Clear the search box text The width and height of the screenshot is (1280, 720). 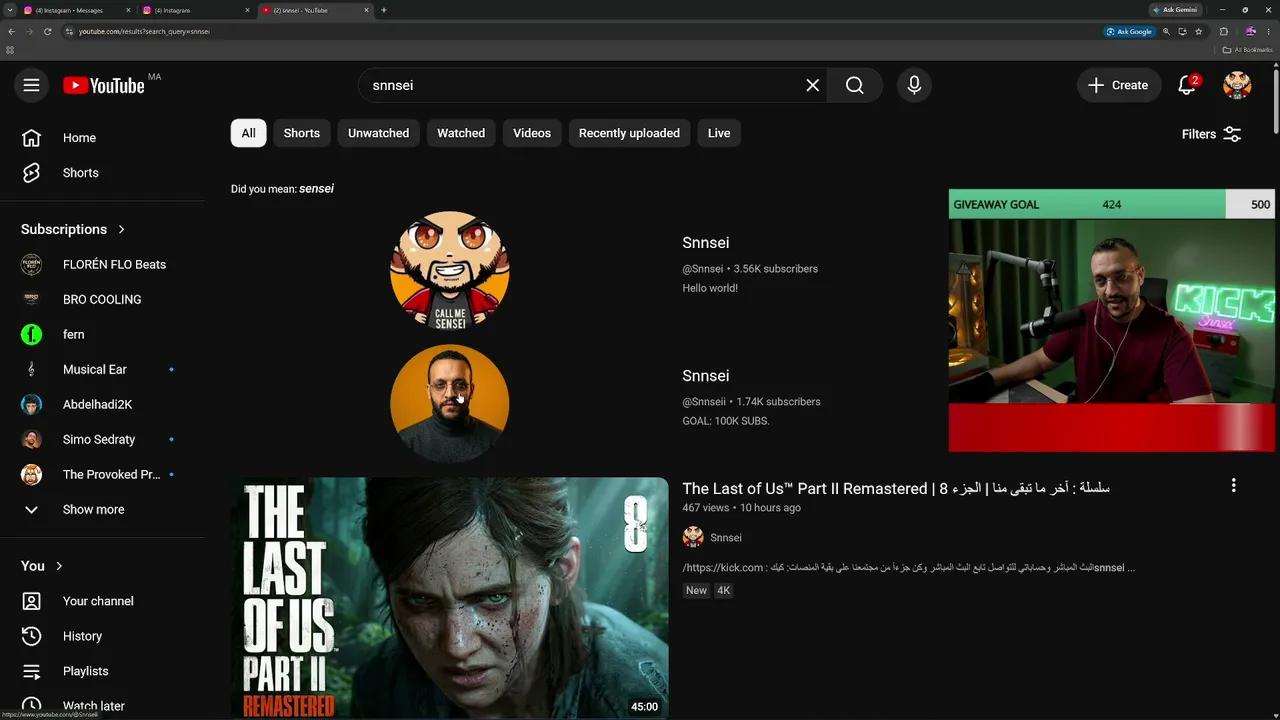[813, 85]
